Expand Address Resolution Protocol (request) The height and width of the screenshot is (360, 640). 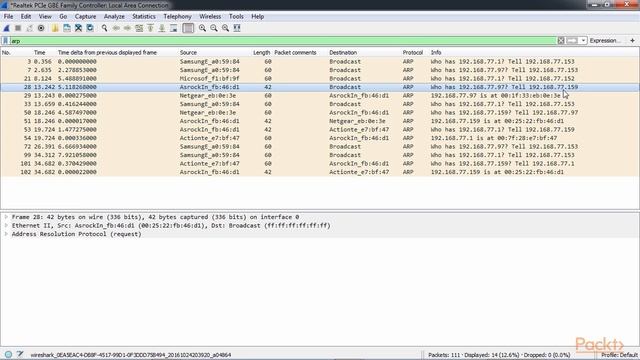tap(6, 234)
